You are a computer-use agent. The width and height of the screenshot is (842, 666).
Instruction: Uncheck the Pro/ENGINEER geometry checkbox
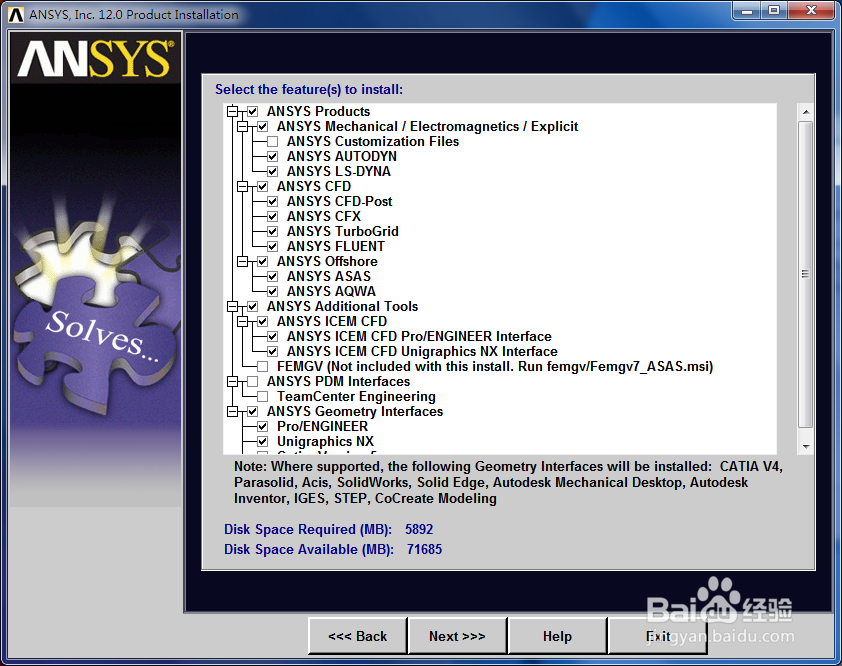[x=263, y=427]
